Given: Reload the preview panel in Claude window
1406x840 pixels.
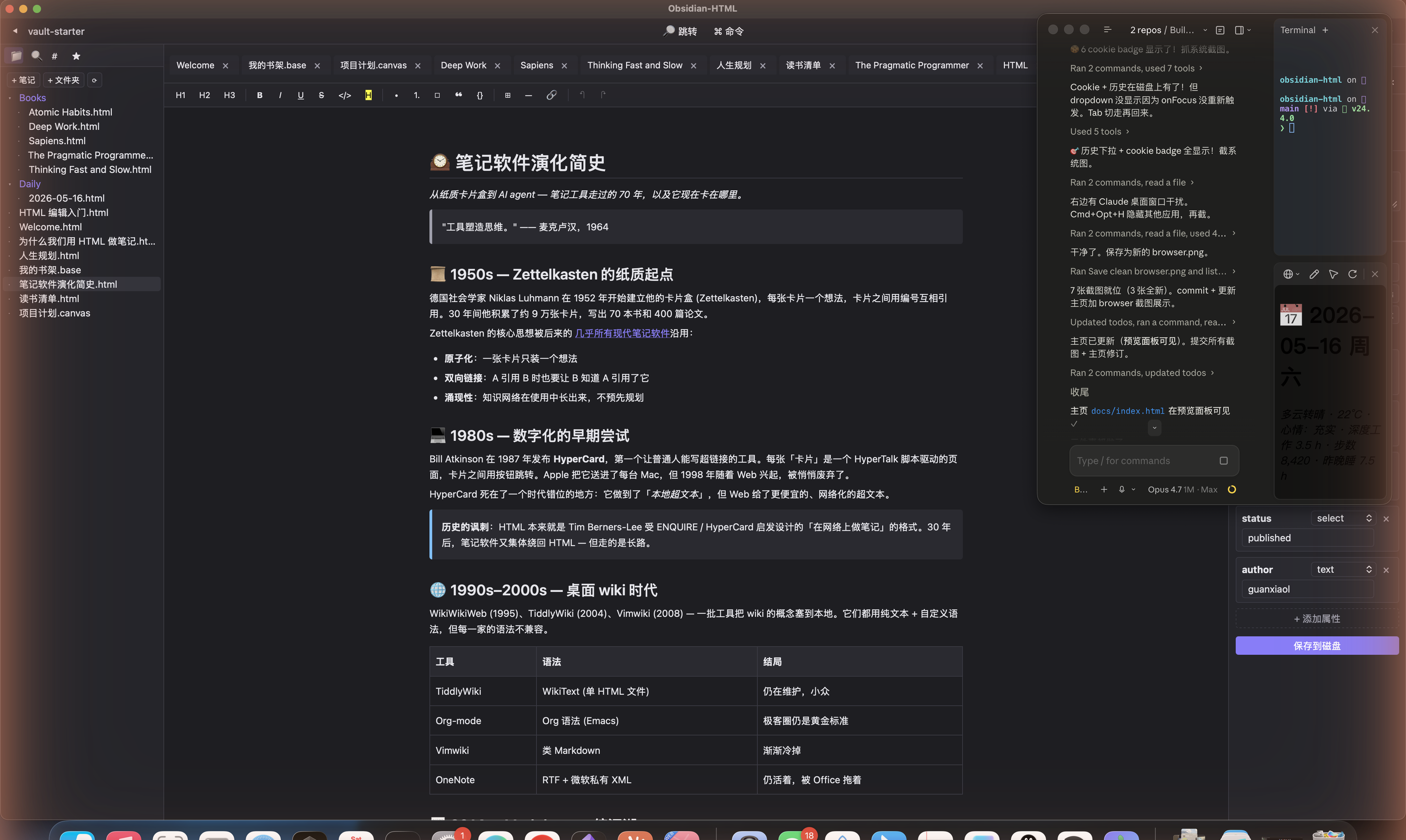Looking at the screenshot, I should pos(1352,274).
